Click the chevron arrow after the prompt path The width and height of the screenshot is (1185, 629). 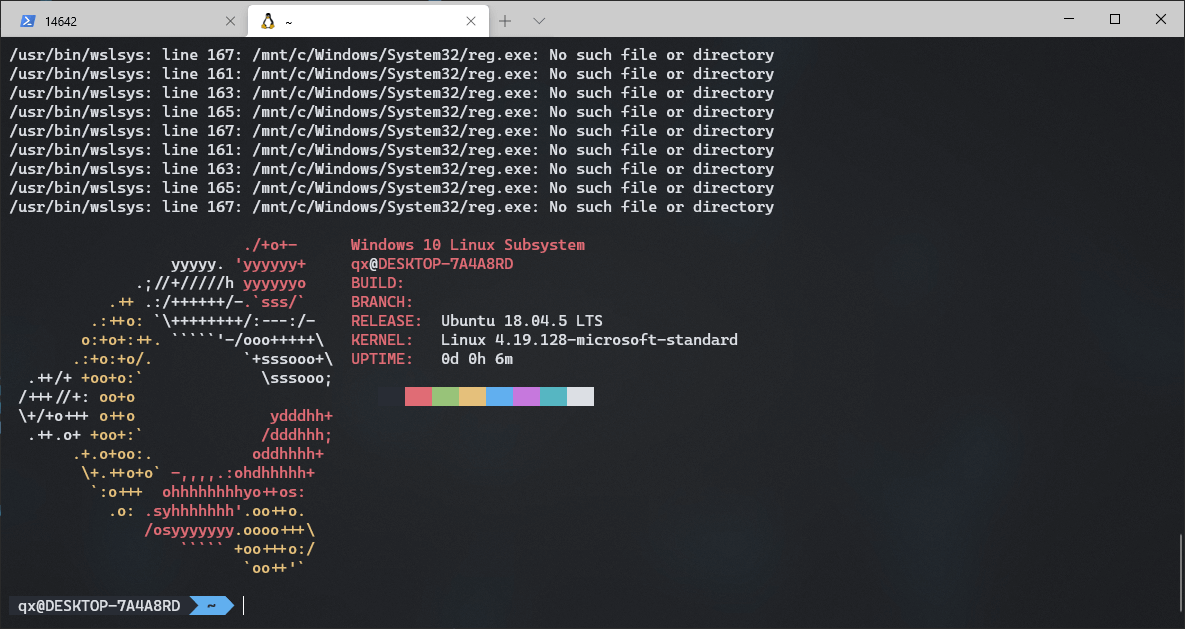tap(213, 605)
